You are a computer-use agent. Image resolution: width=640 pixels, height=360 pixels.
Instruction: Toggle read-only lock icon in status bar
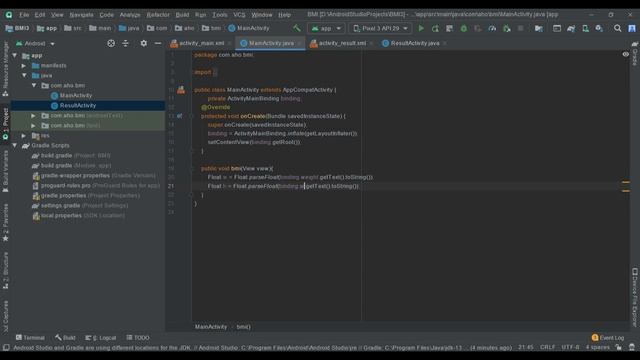coord(619,347)
